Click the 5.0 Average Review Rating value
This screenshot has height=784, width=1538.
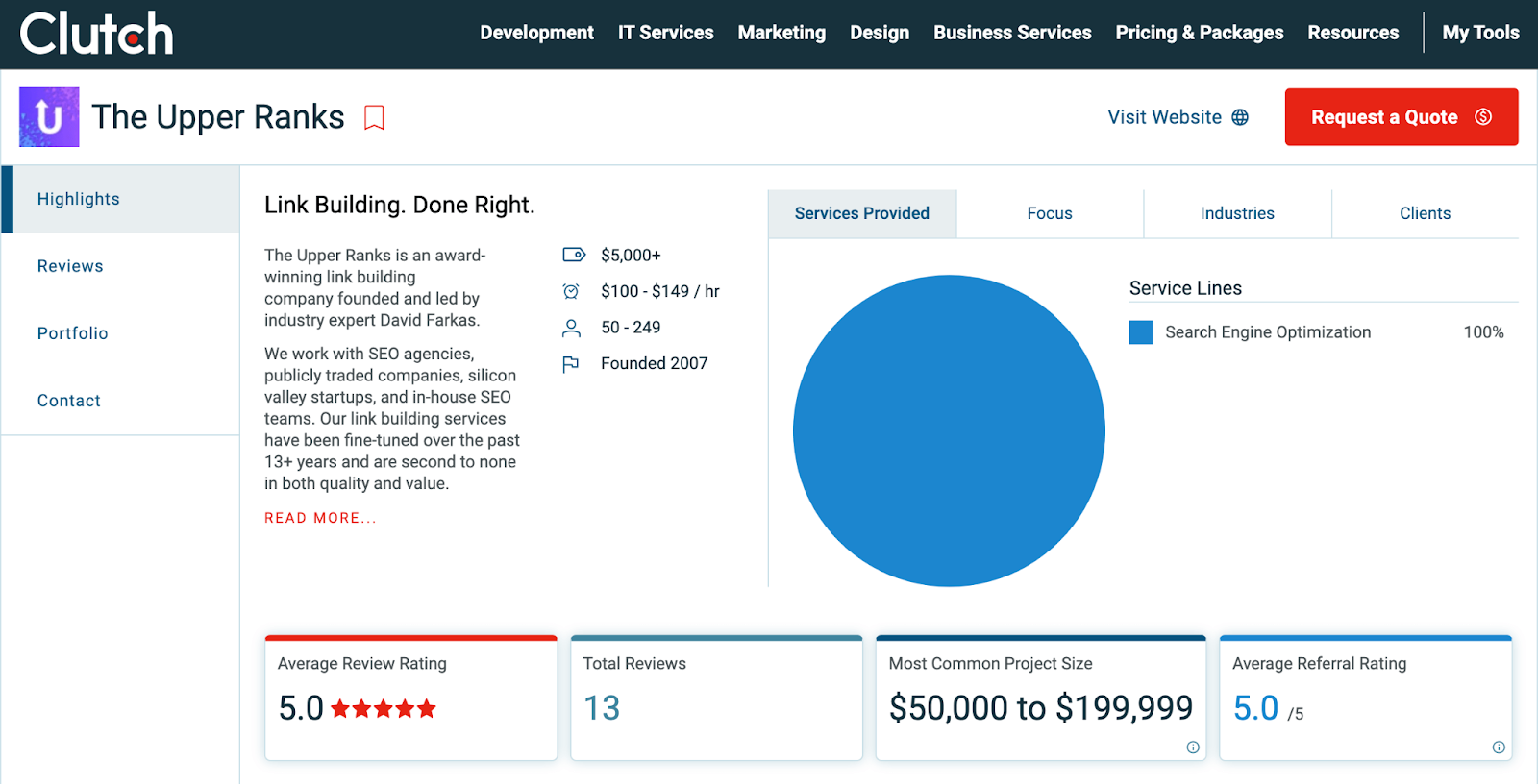301,708
